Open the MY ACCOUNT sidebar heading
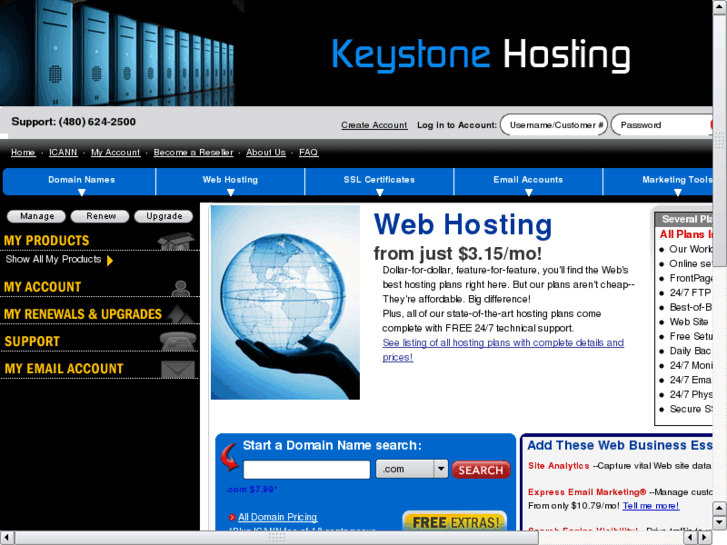This screenshot has height=545, width=727. pyautogui.click(x=42, y=287)
